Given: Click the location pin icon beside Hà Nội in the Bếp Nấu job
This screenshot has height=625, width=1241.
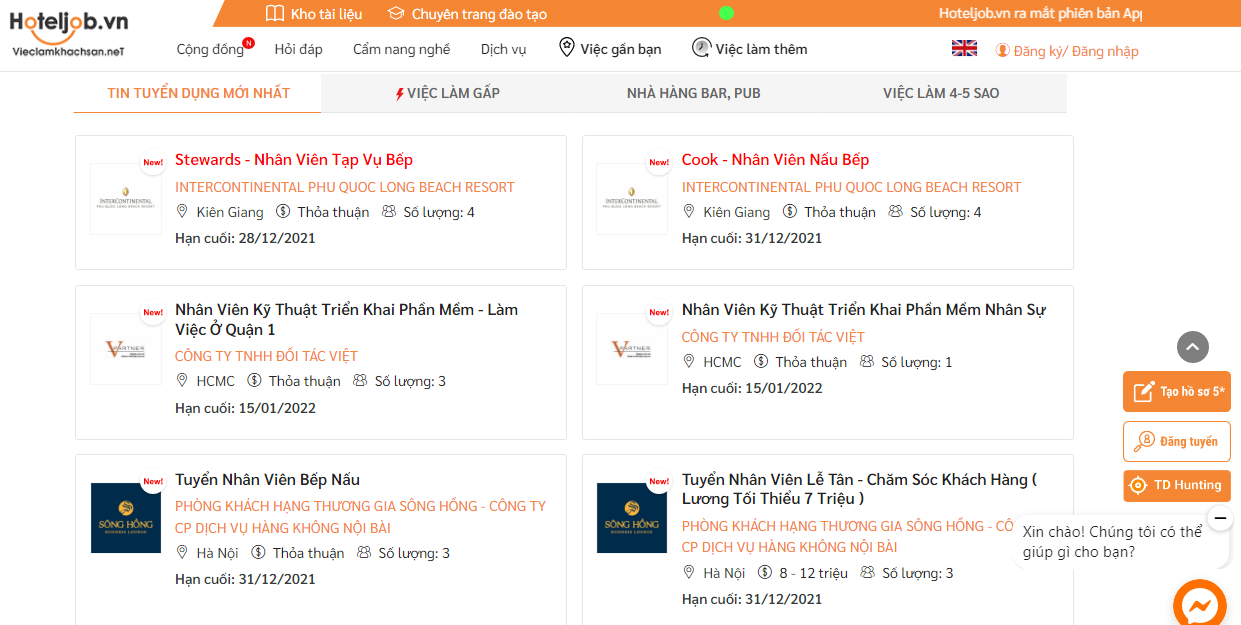Looking at the screenshot, I should pyautogui.click(x=182, y=552).
